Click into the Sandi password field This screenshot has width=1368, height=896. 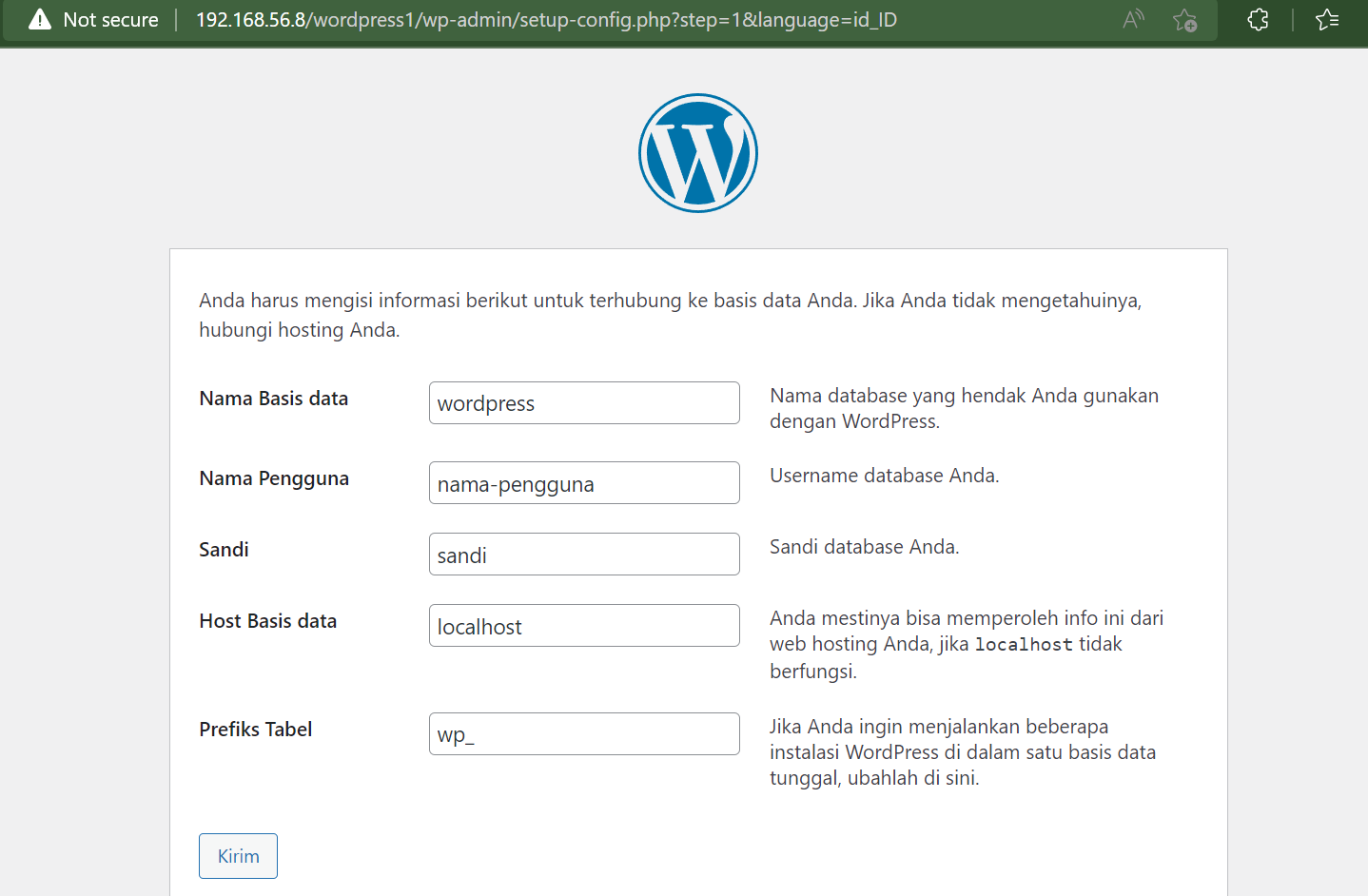point(584,555)
